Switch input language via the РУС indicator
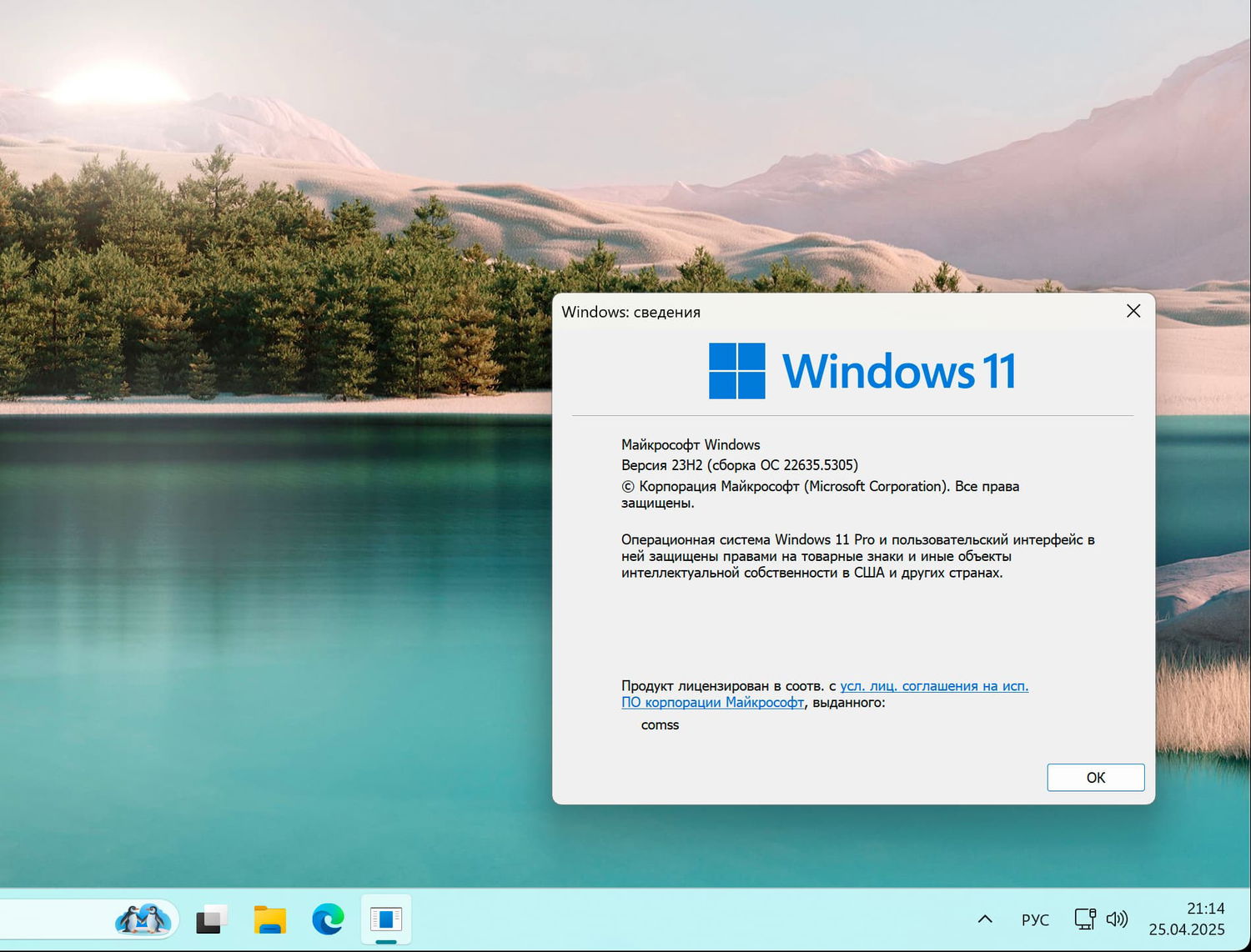This screenshot has height=952, width=1251. coord(1035,919)
